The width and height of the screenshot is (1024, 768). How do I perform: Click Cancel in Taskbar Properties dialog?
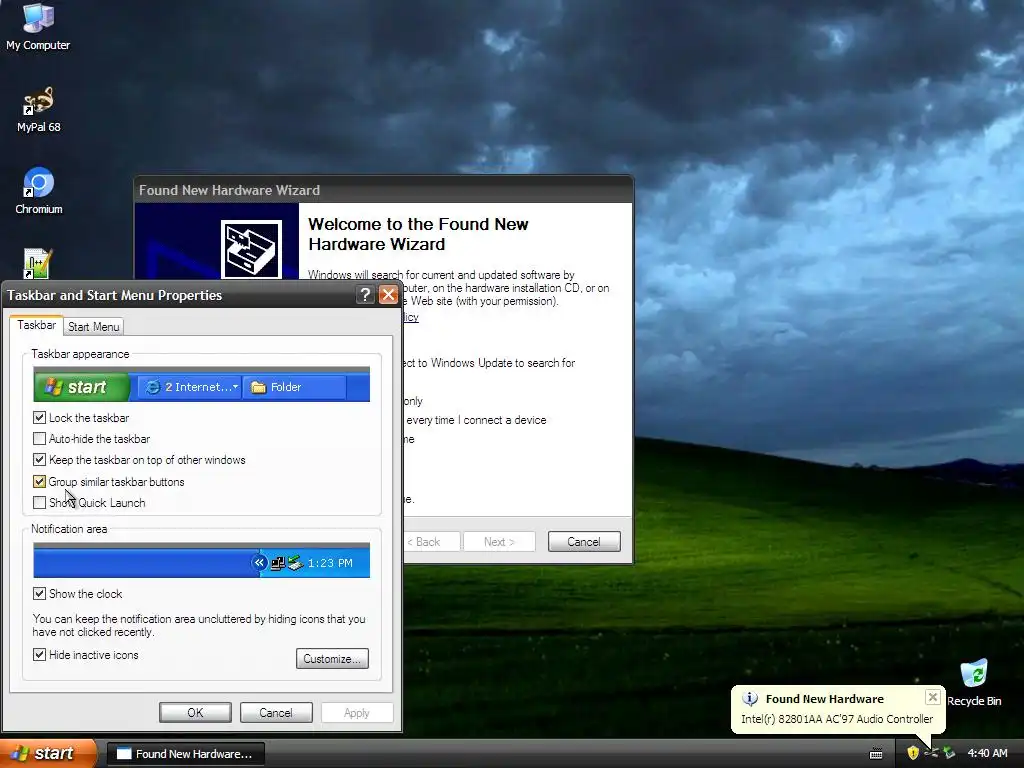(276, 712)
